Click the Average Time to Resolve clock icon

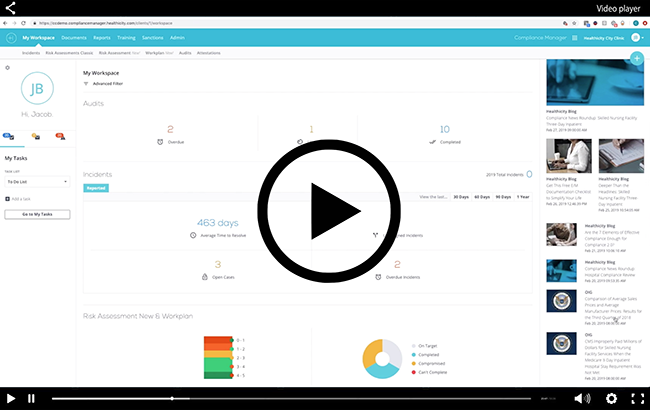(x=193, y=235)
